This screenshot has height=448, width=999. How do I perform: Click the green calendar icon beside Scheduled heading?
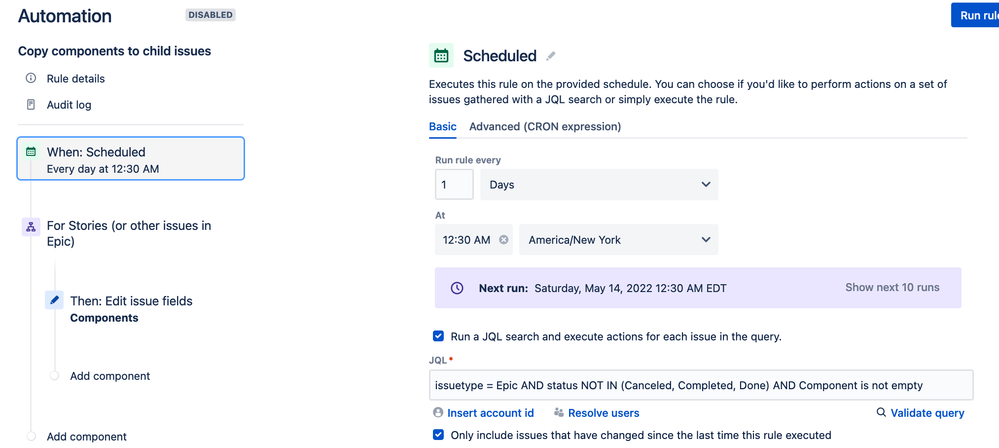tap(441, 56)
